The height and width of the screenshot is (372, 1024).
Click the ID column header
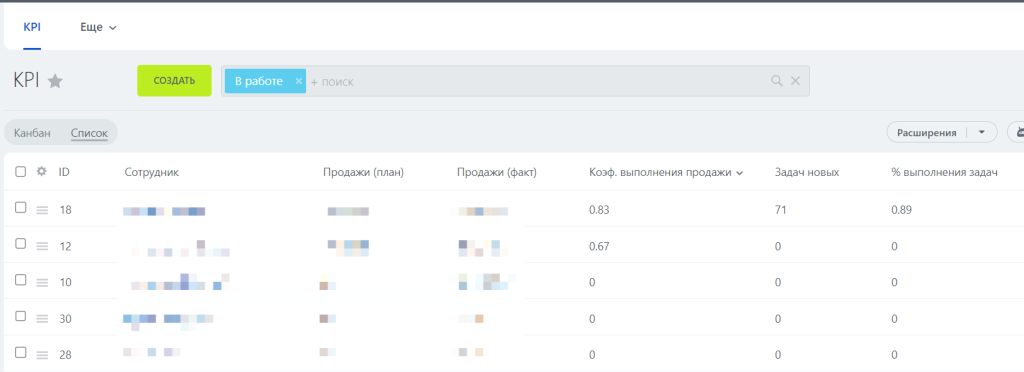click(64, 172)
